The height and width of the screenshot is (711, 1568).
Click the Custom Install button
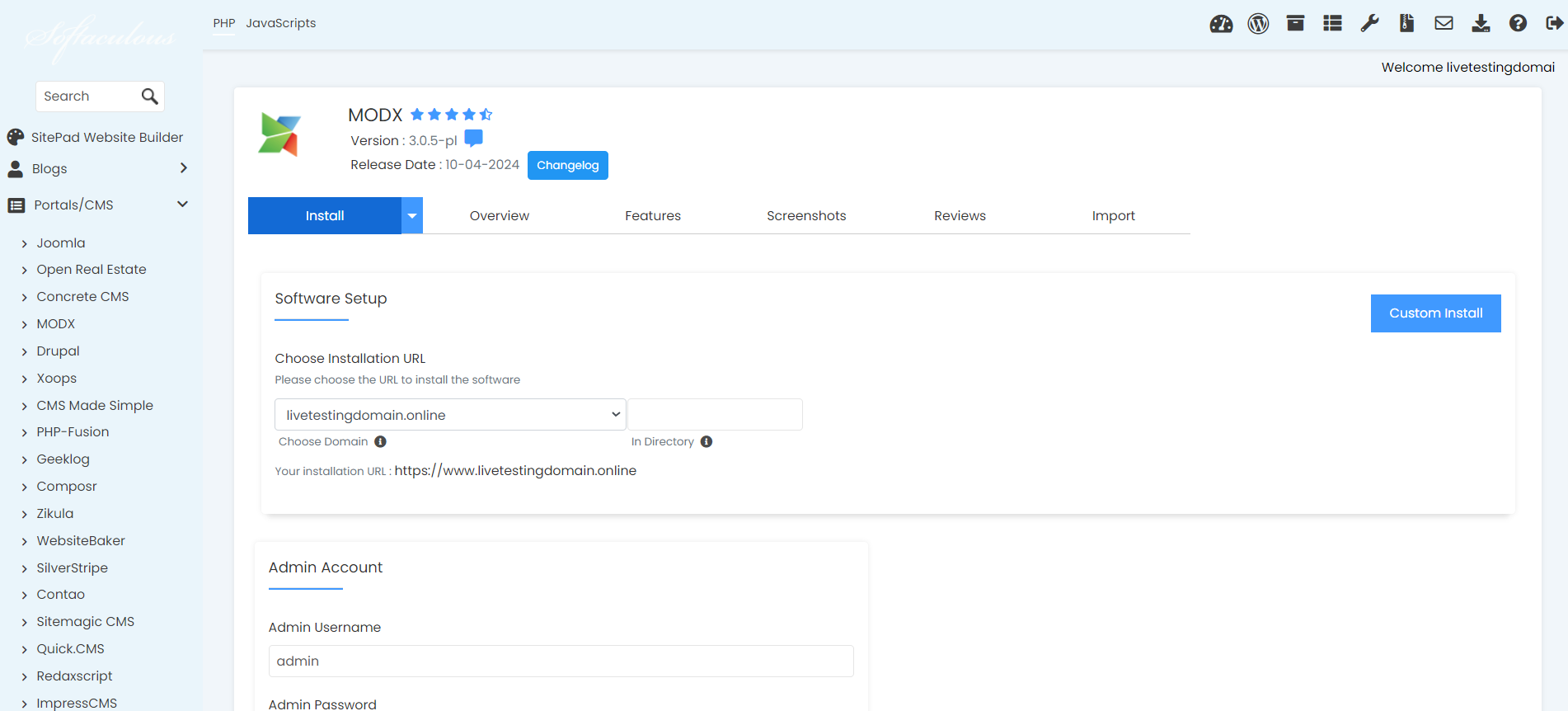[x=1435, y=313]
